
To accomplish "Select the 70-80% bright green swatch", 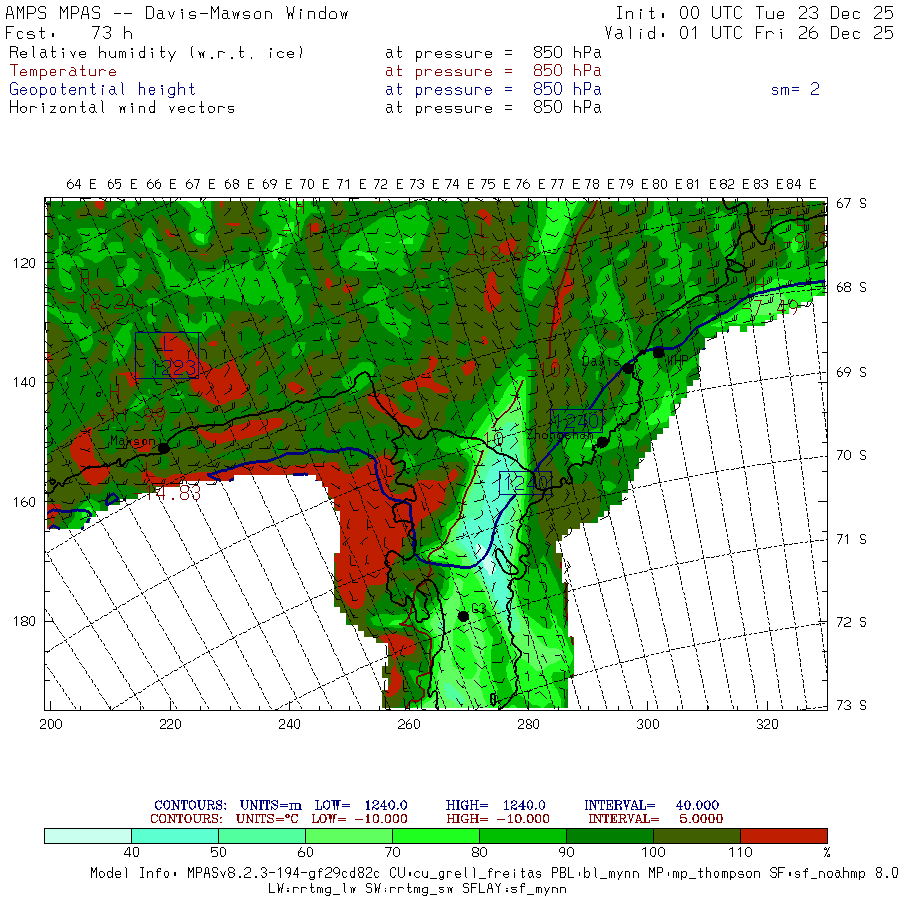I will coord(436,835).
